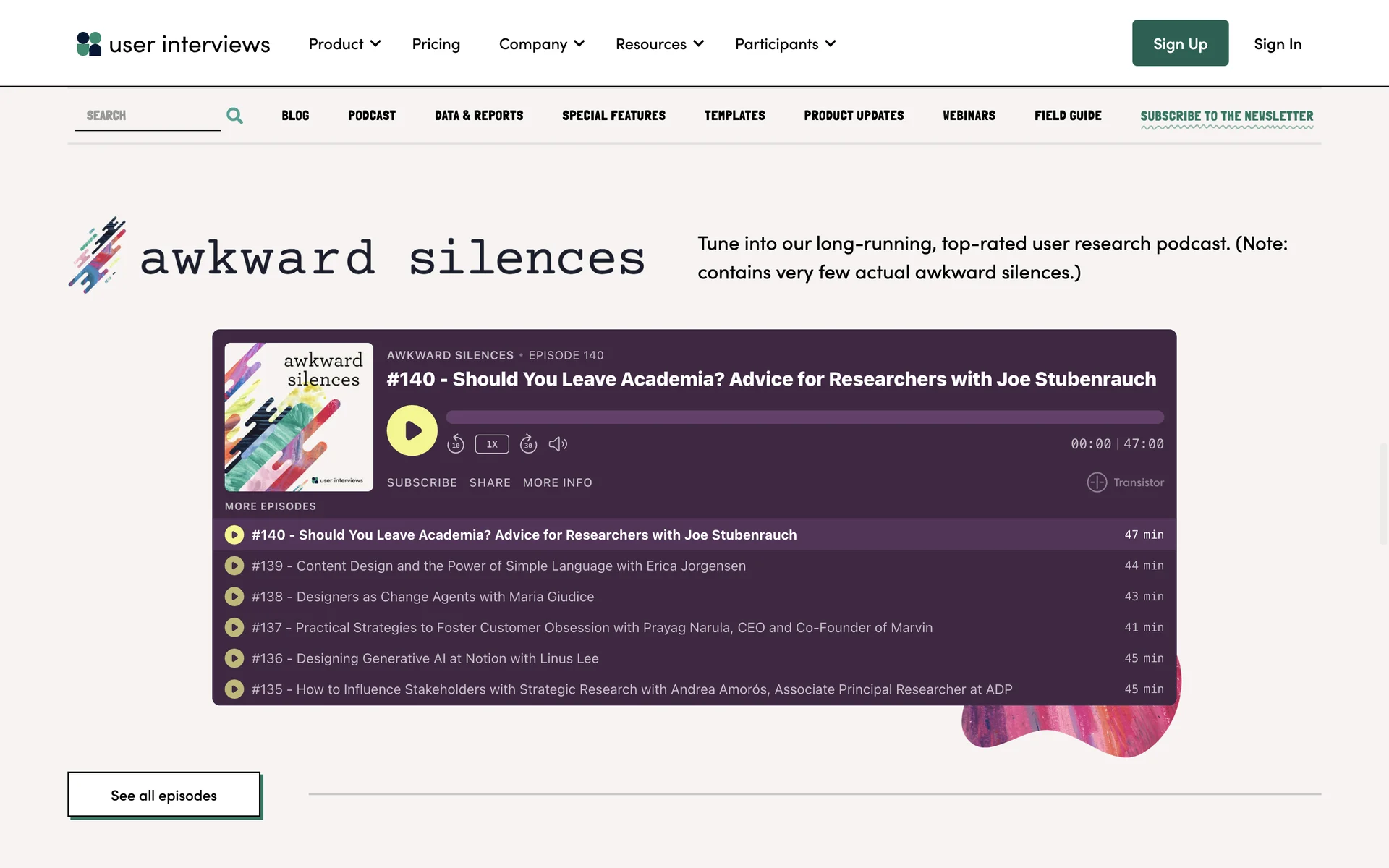Mute the podcast volume speaker icon
The width and height of the screenshot is (1389, 868).
(x=557, y=443)
